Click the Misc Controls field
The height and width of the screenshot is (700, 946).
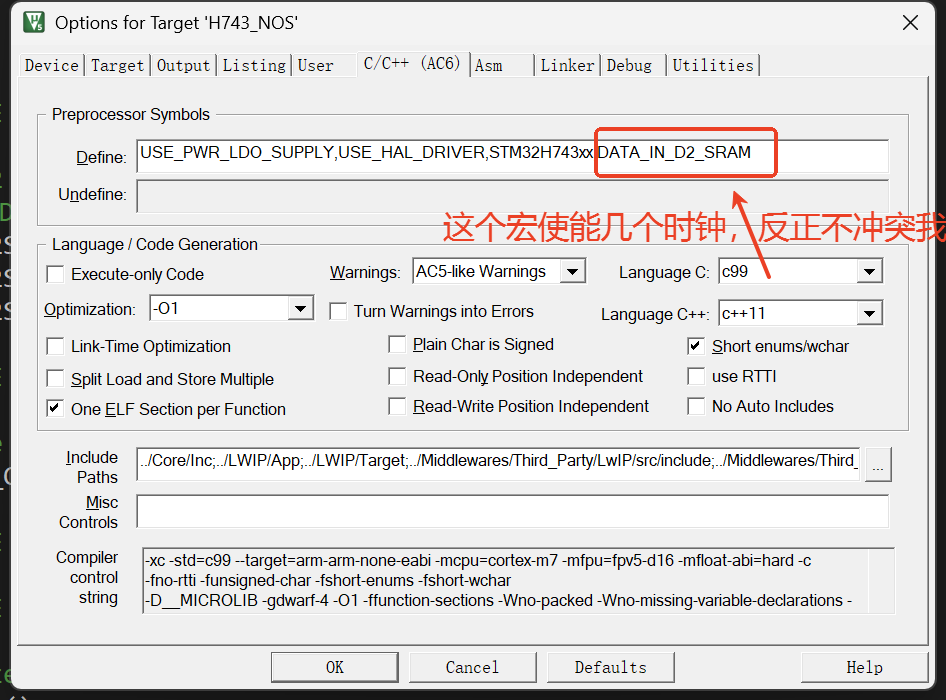(512, 511)
